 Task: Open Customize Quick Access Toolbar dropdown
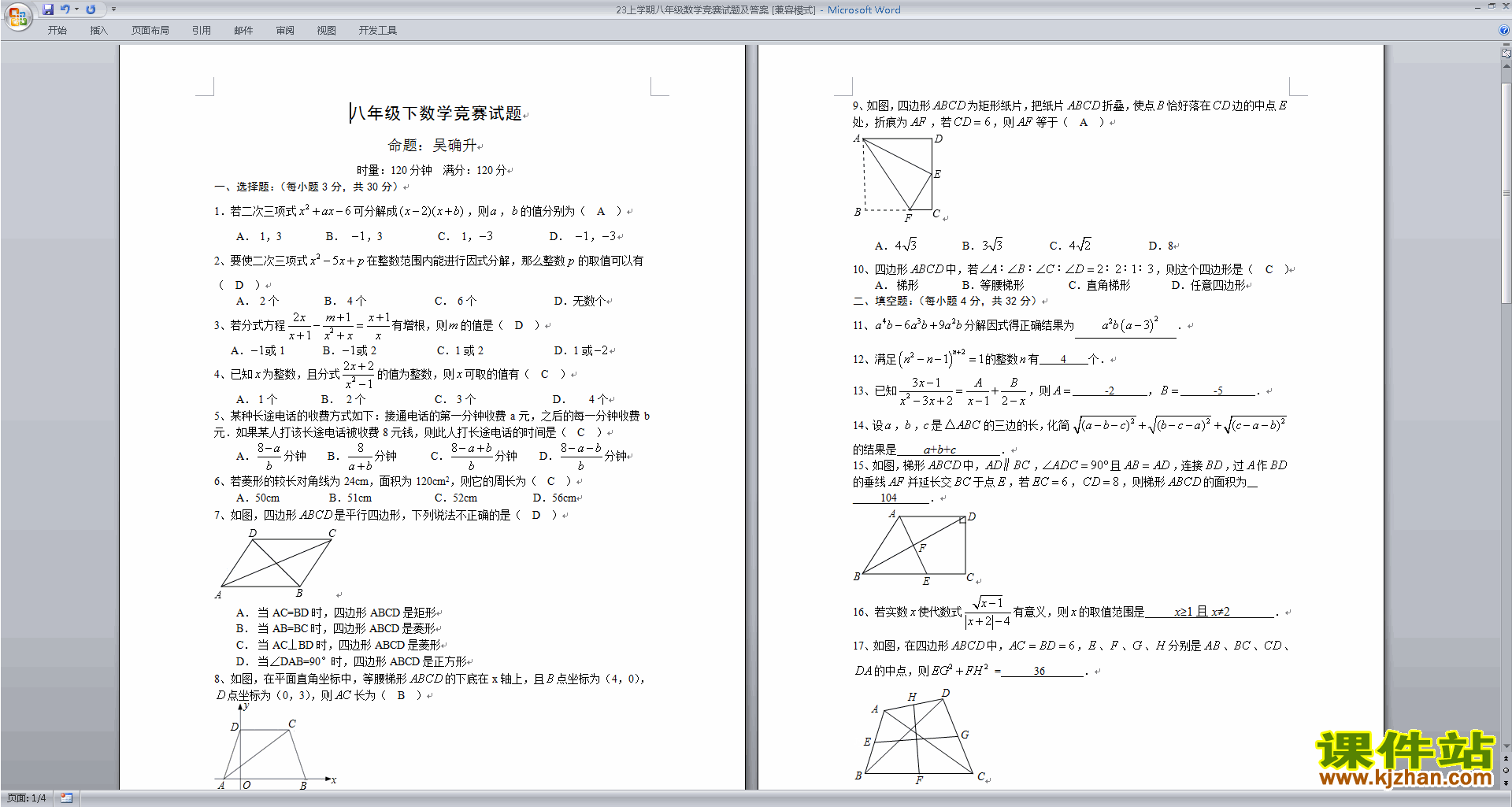113,9
